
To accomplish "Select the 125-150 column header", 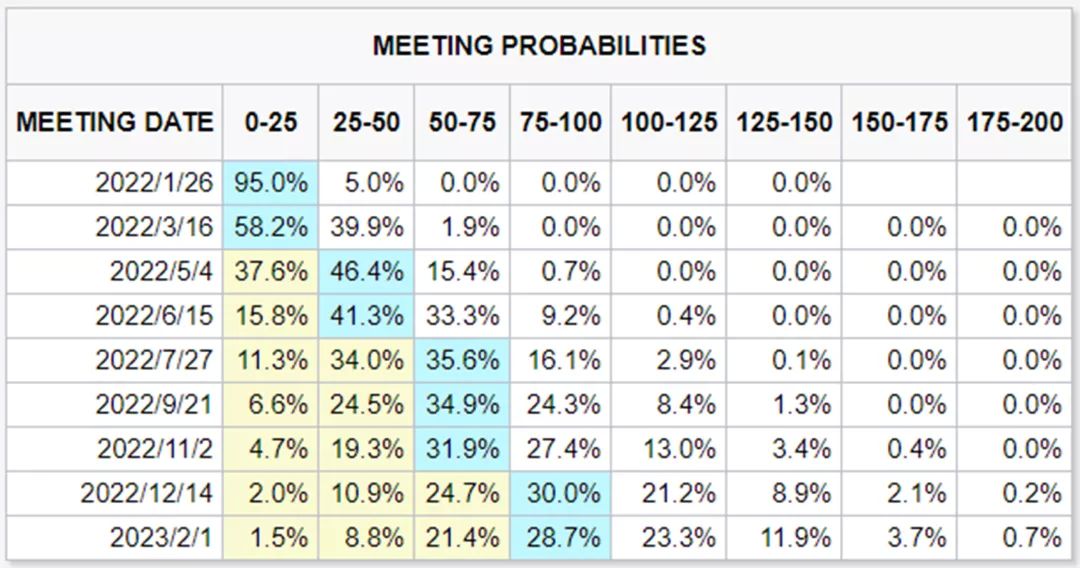I will (x=784, y=123).
